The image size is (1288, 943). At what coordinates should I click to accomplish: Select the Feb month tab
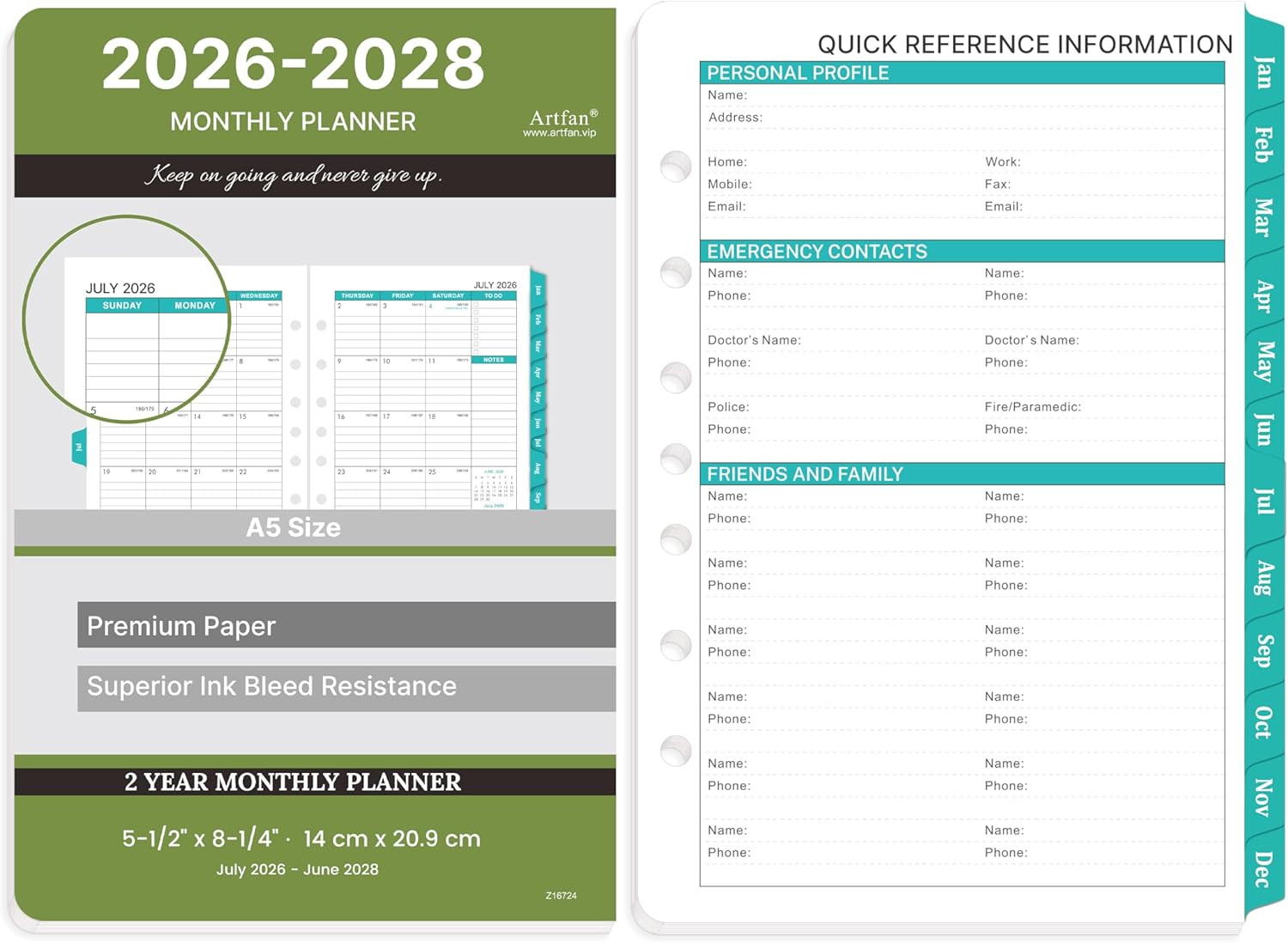click(x=1264, y=144)
